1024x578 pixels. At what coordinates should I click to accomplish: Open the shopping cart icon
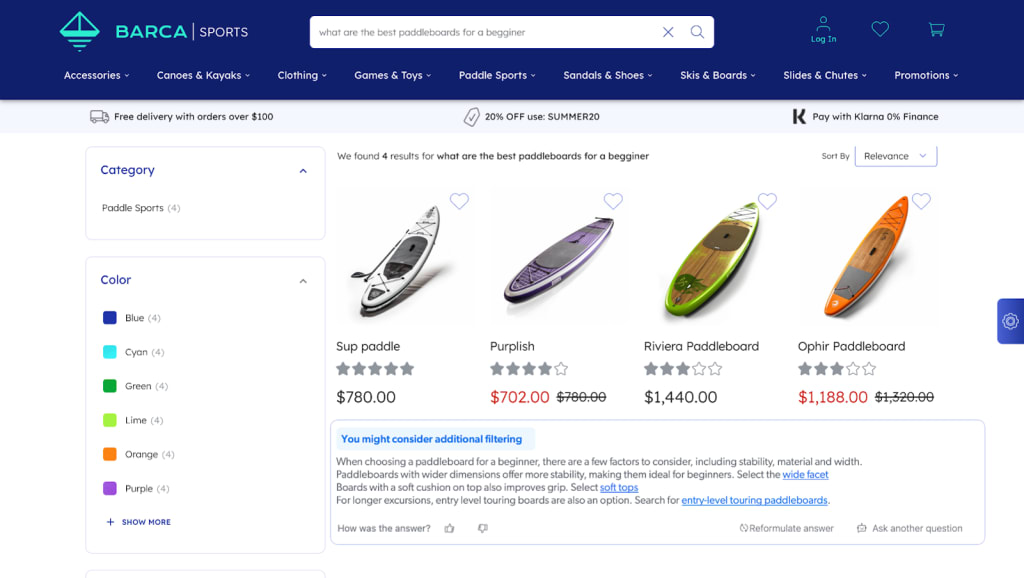[936, 30]
